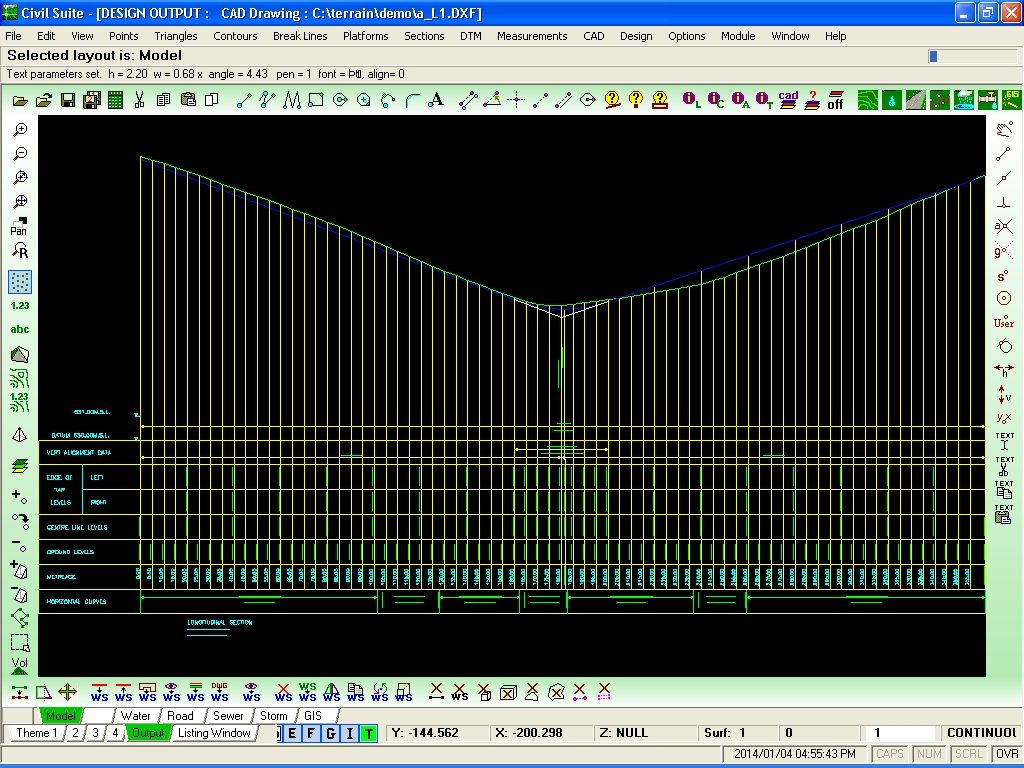Open the Break Lines menu
The image size is (1024, 768).
[300, 36]
